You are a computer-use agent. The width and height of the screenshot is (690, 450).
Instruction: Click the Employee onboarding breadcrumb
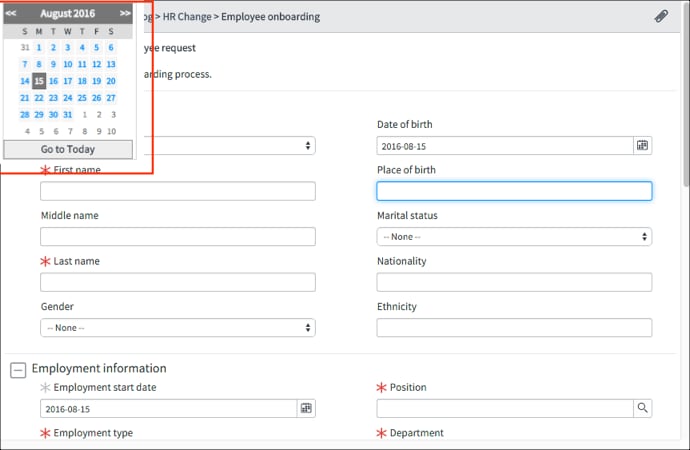point(271,17)
